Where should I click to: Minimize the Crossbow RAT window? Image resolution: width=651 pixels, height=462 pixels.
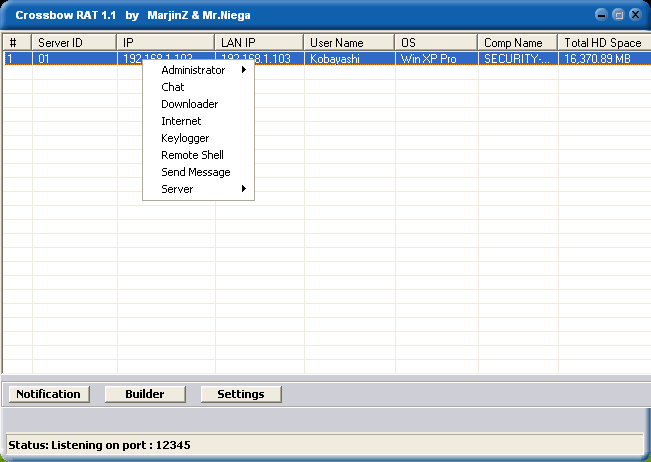[x=601, y=15]
